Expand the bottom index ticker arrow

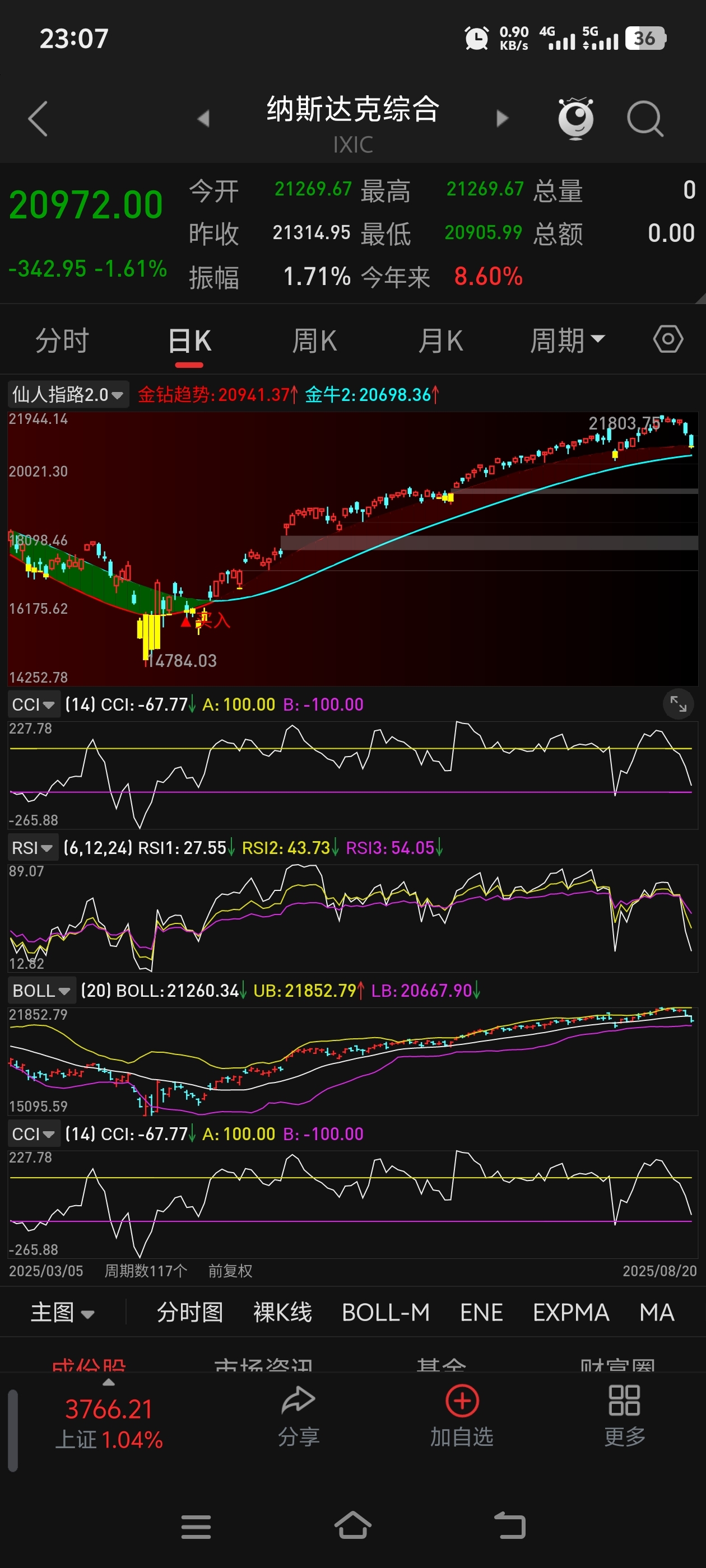[x=109, y=1382]
